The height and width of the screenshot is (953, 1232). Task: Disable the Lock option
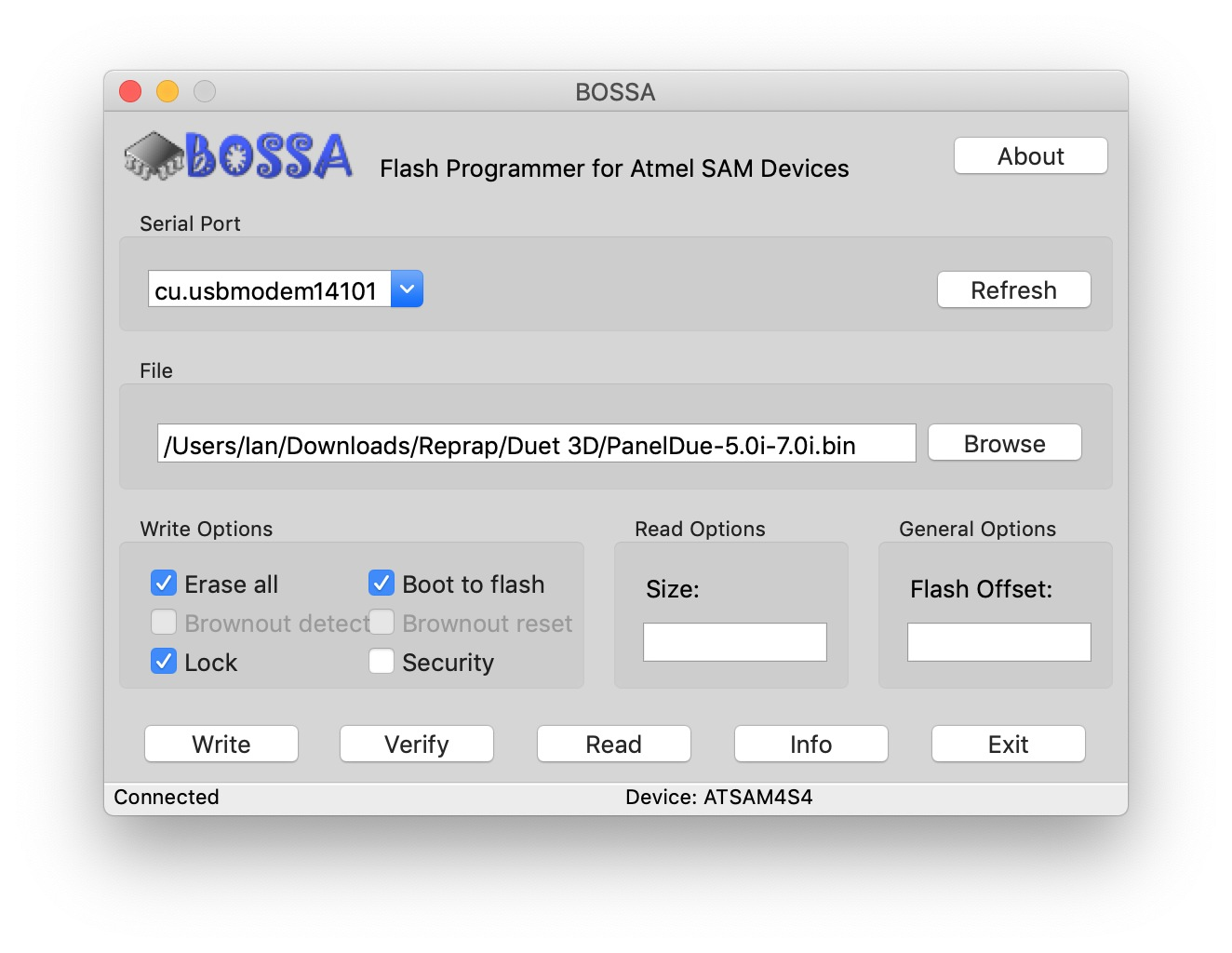pos(164,661)
